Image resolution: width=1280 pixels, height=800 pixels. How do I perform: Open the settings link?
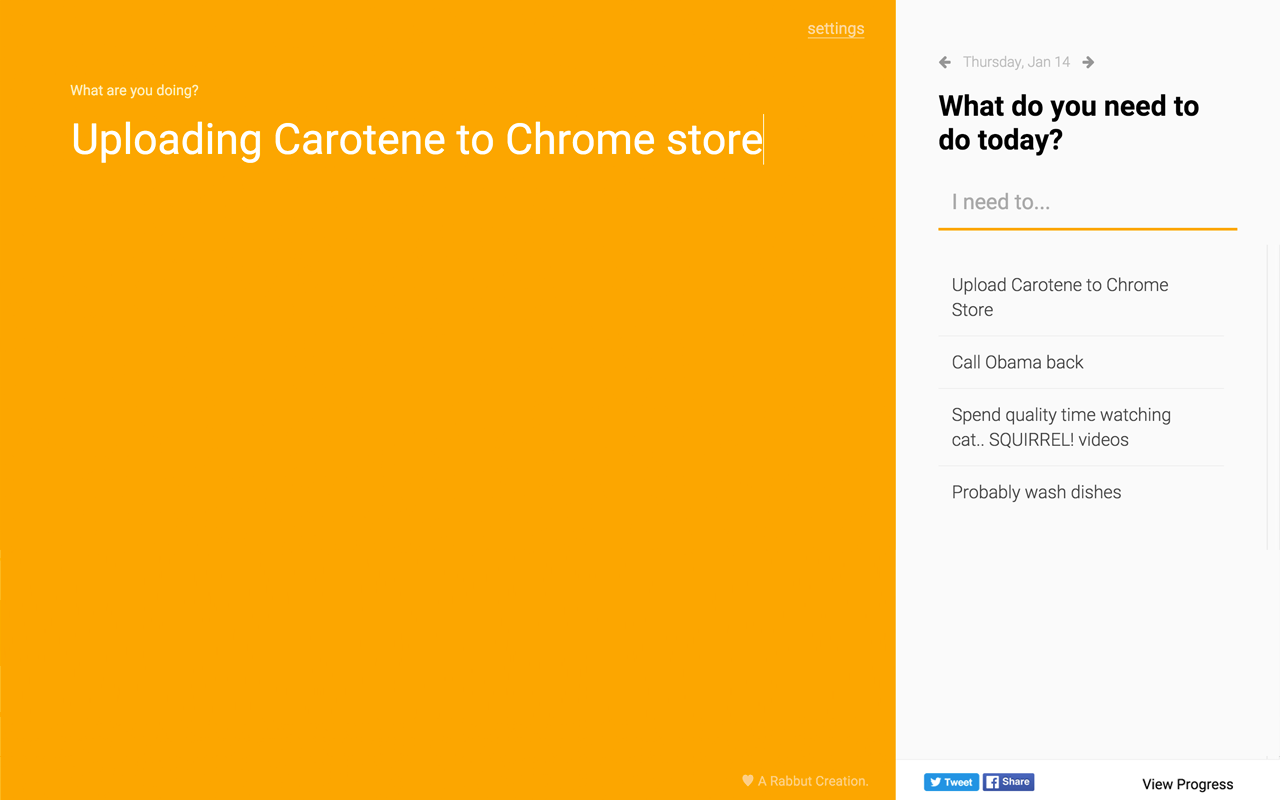(x=836, y=29)
